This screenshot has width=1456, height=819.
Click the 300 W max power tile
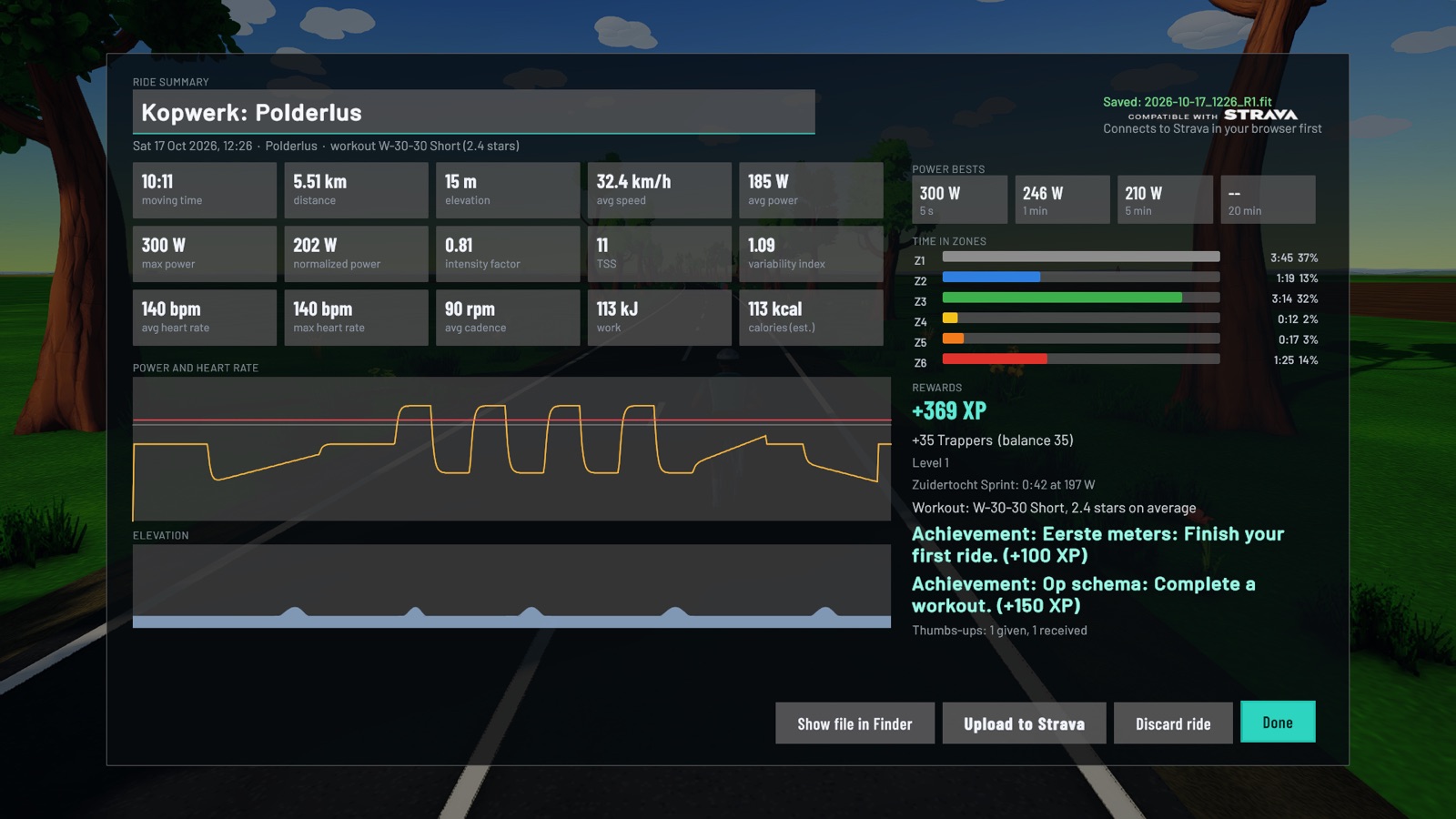(x=205, y=254)
